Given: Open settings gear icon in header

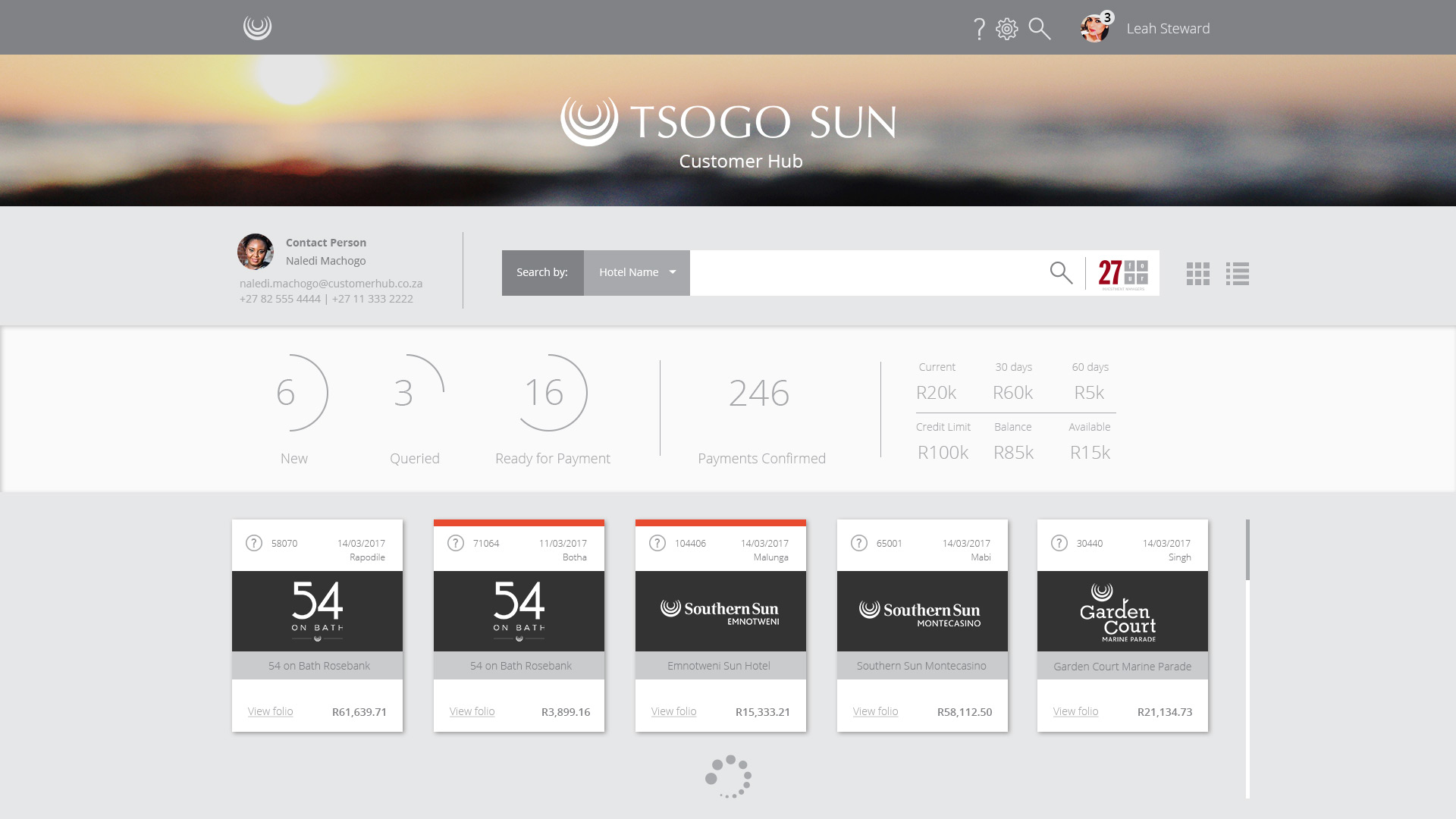Looking at the screenshot, I should click(x=1007, y=29).
